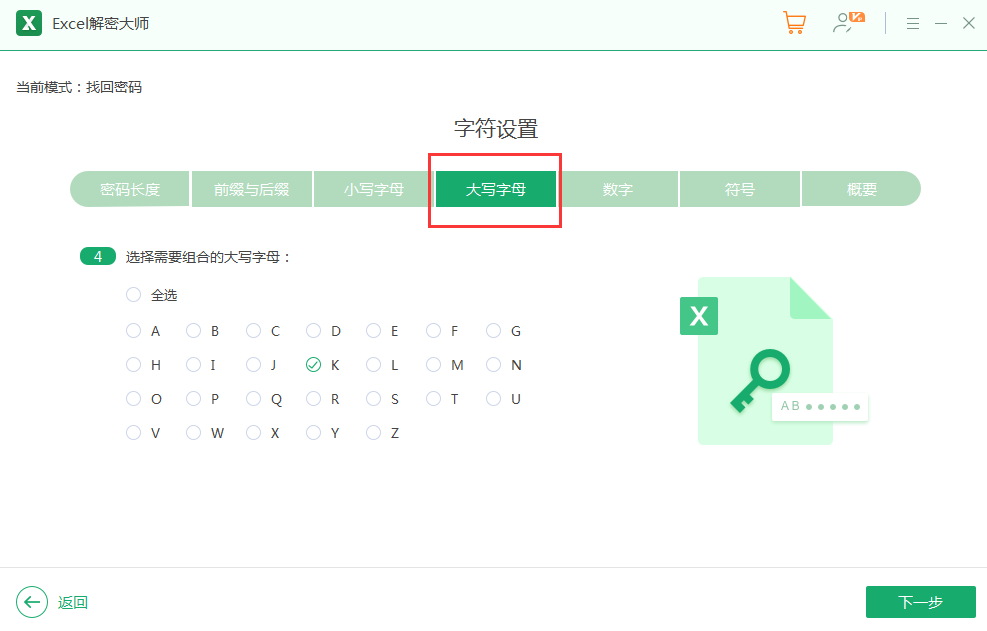Viewport: 987px width, 631px height.
Task: Check uppercase letter H
Action: coord(133,365)
